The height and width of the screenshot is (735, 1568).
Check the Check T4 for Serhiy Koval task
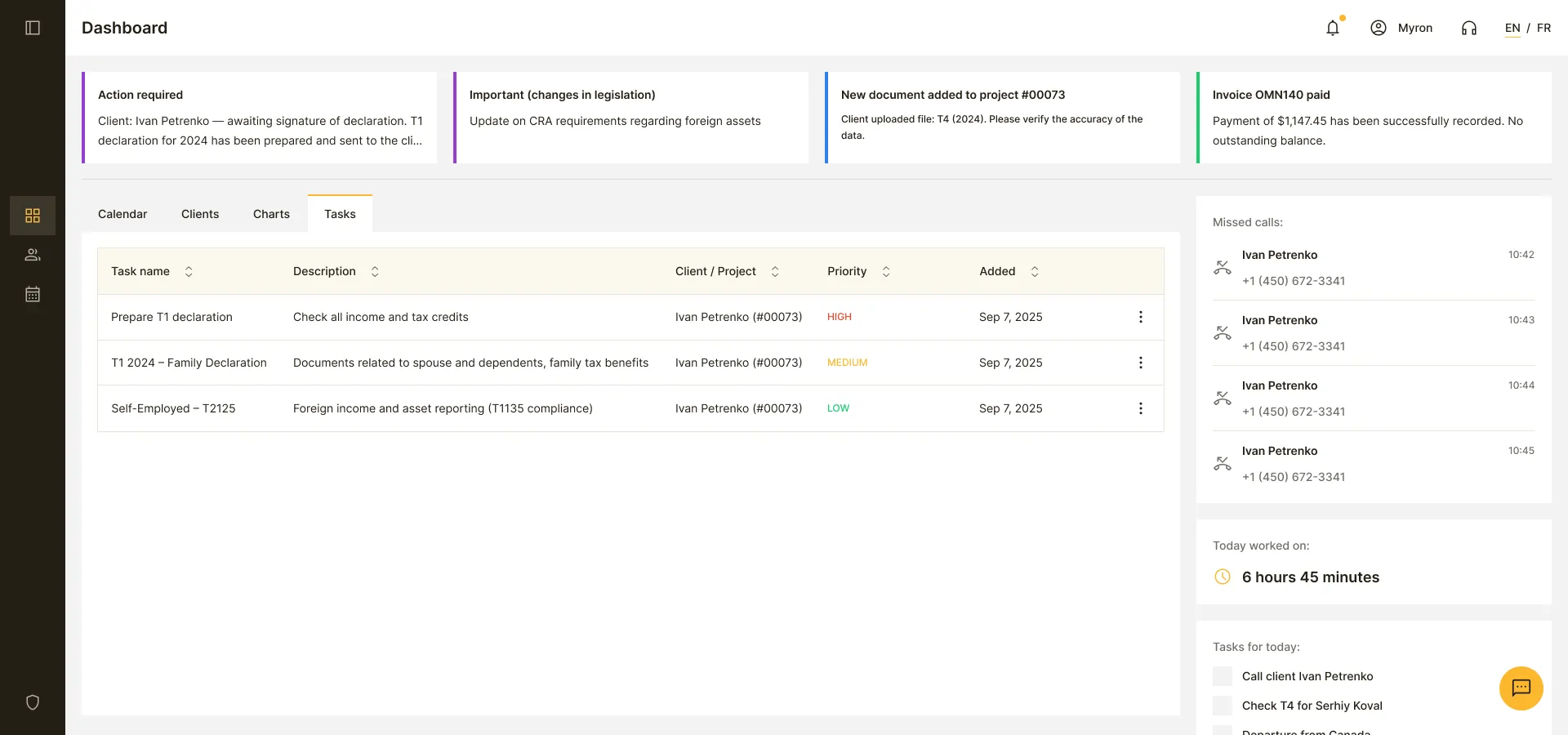(x=1223, y=706)
